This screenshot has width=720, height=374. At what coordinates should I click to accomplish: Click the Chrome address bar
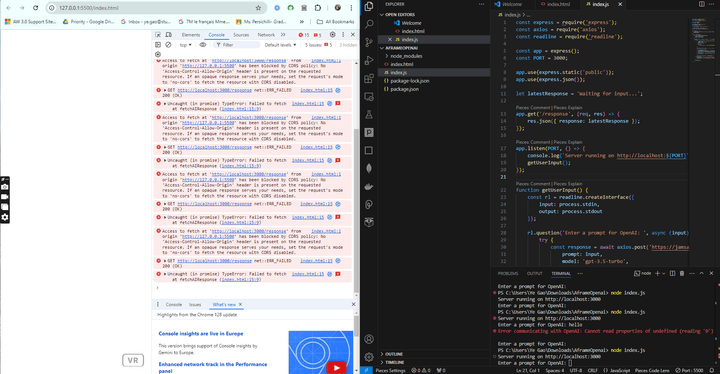(156, 8)
